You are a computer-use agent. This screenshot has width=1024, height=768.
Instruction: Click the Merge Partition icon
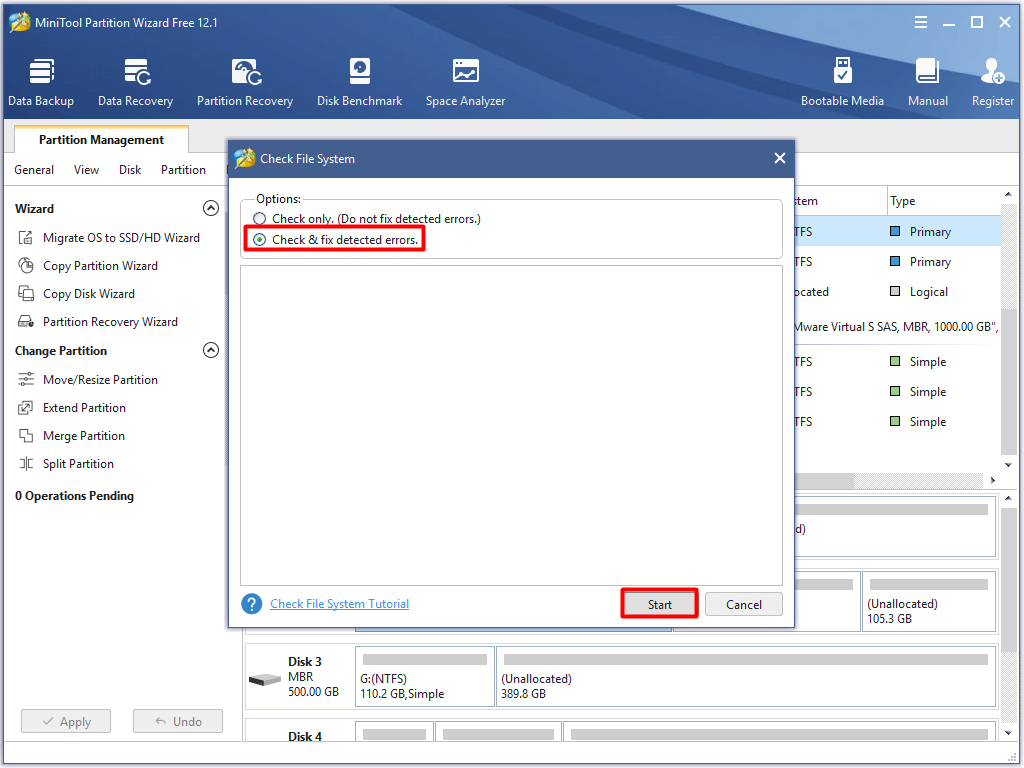tap(25, 436)
